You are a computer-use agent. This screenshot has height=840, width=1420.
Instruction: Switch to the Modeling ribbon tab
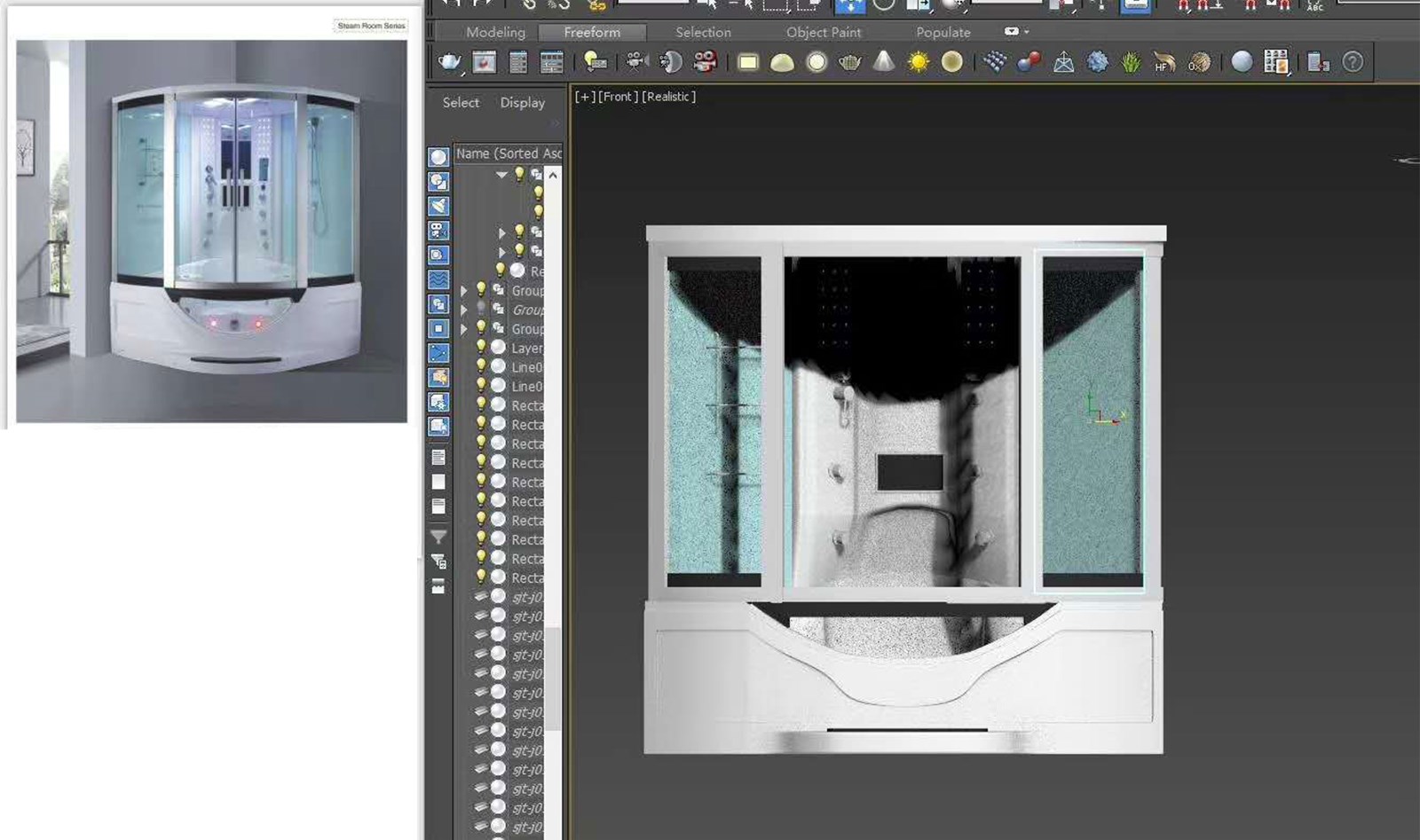(495, 32)
